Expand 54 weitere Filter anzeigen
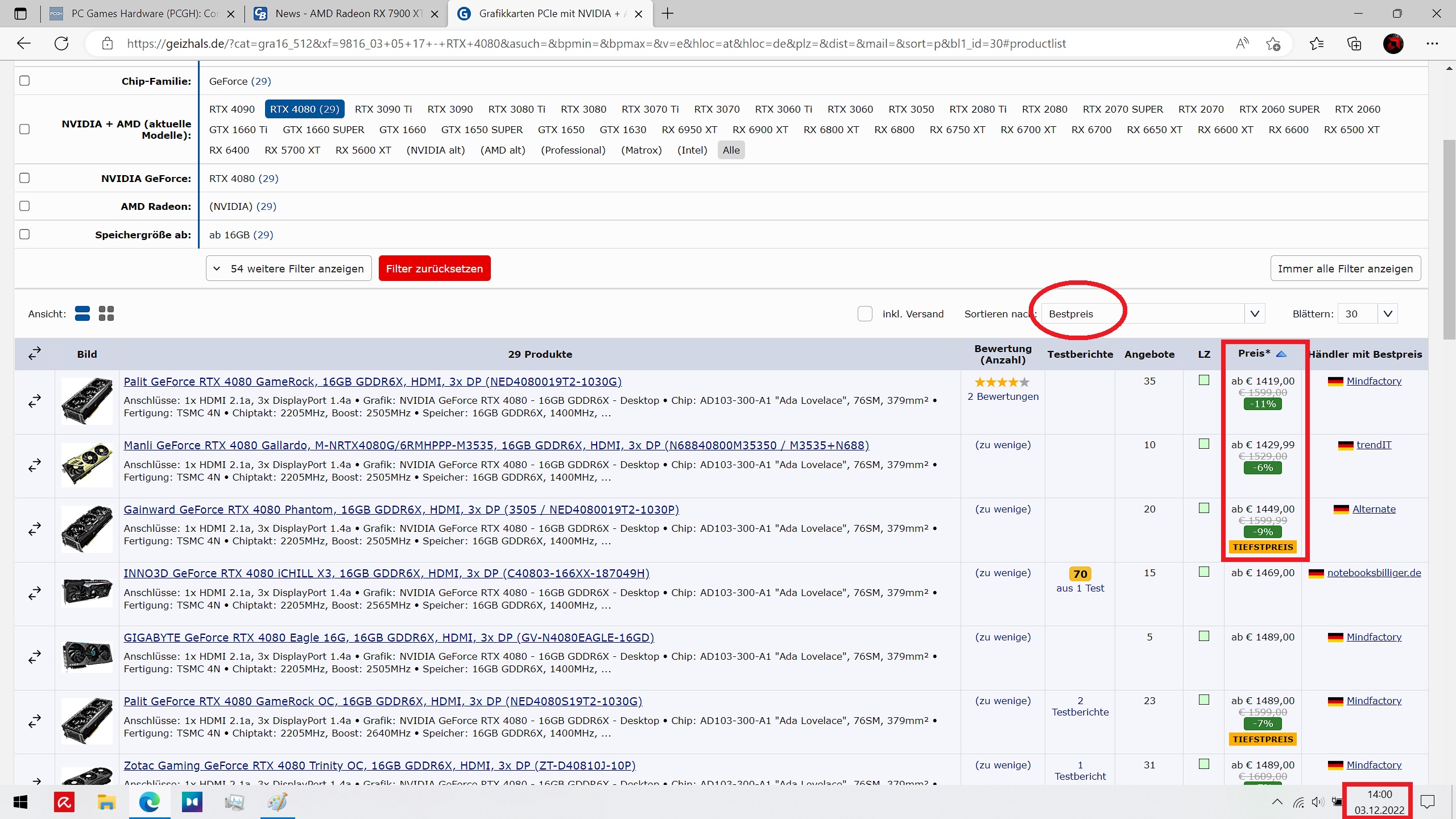Image resolution: width=1456 pixels, height=819 pixels. [289, 268]
